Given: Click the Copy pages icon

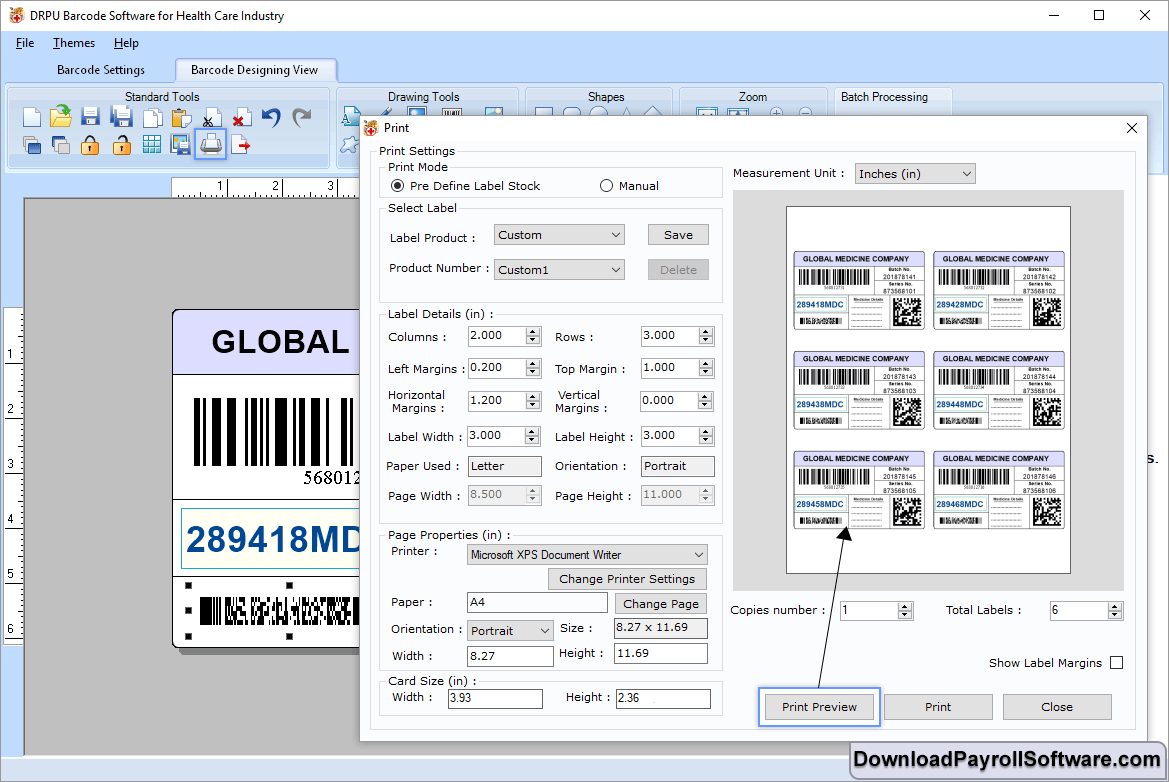Looking at the screenshot, I should pos(152,118).
